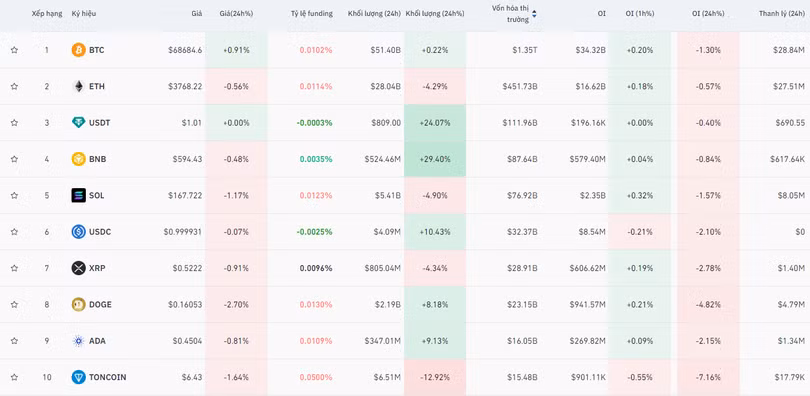Image resolution: width=810 pixels, height=396 pixels.
Task: Star DOGE as a favorite
Action: click(x=14, y=305)
